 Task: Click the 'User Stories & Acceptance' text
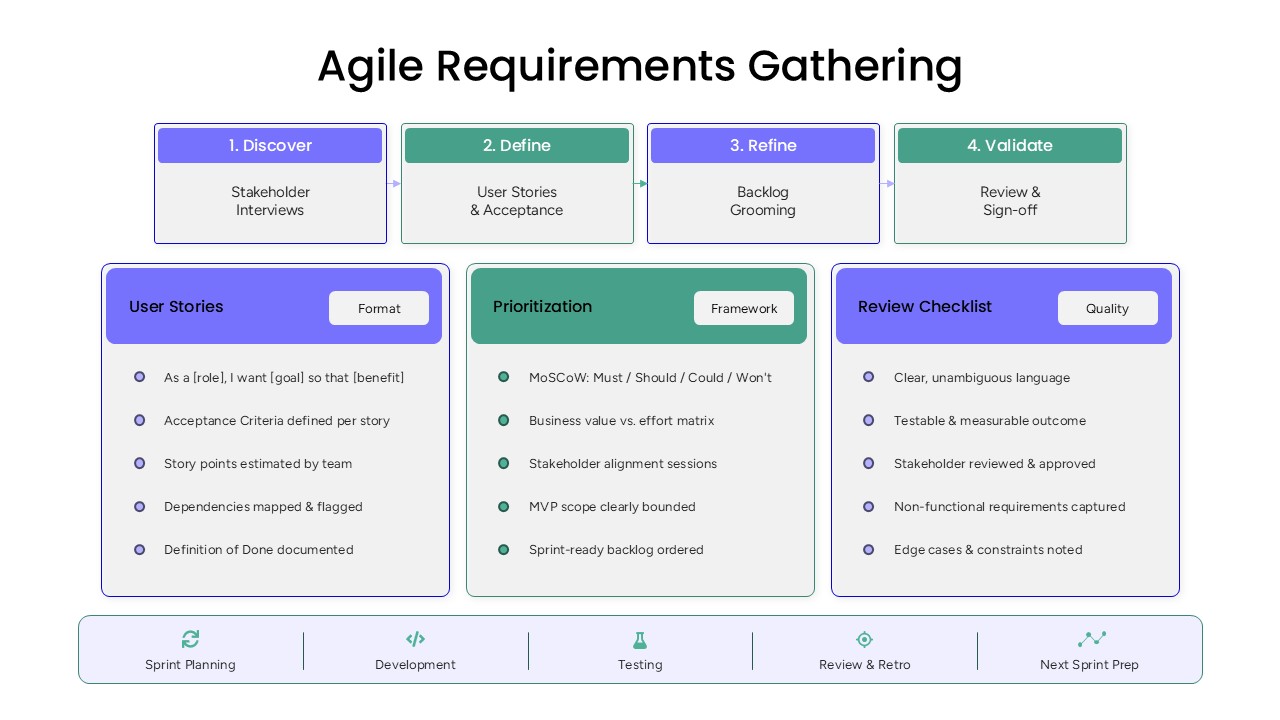(x=517, y=201)
